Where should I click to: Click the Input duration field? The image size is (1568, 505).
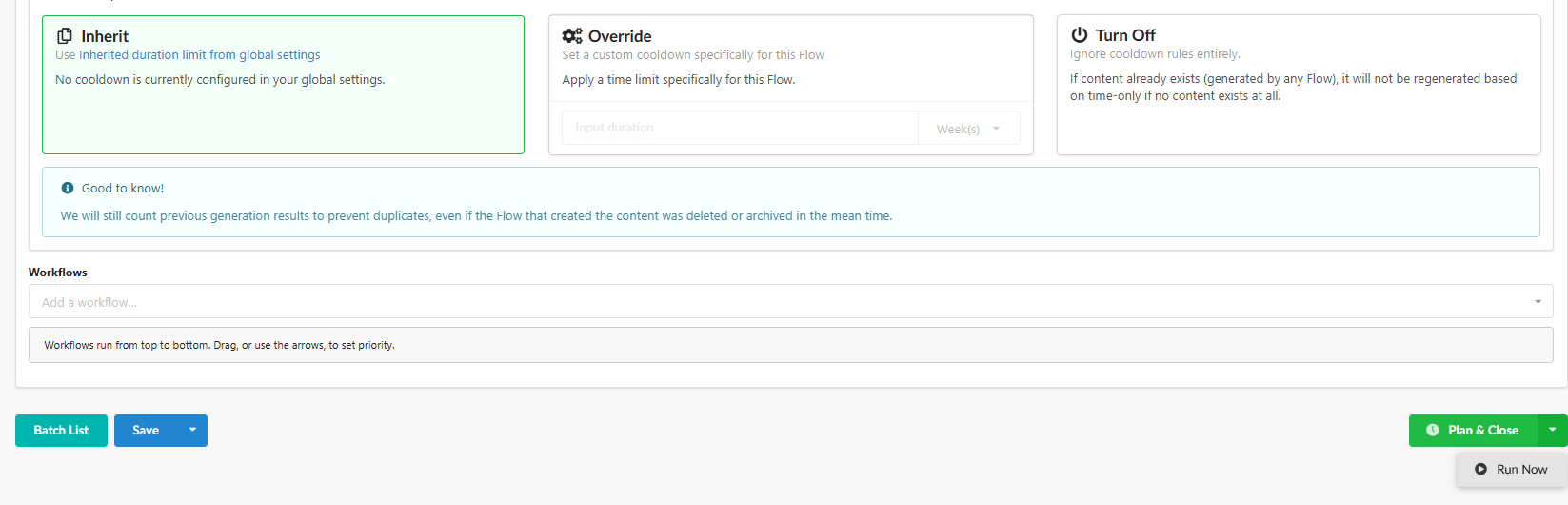(x=740, y=128)
